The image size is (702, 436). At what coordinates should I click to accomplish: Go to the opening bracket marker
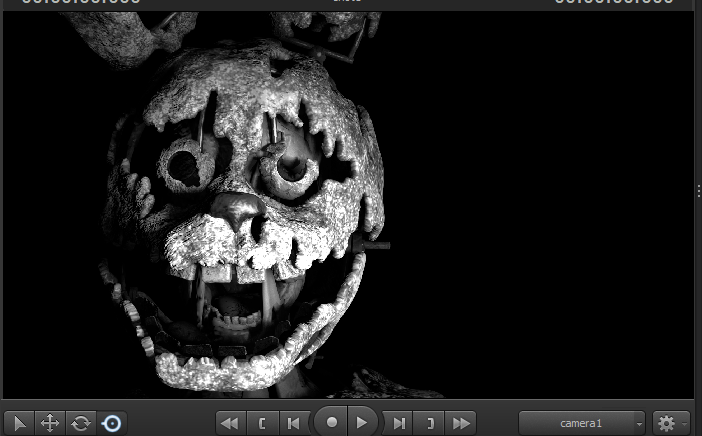263,423
